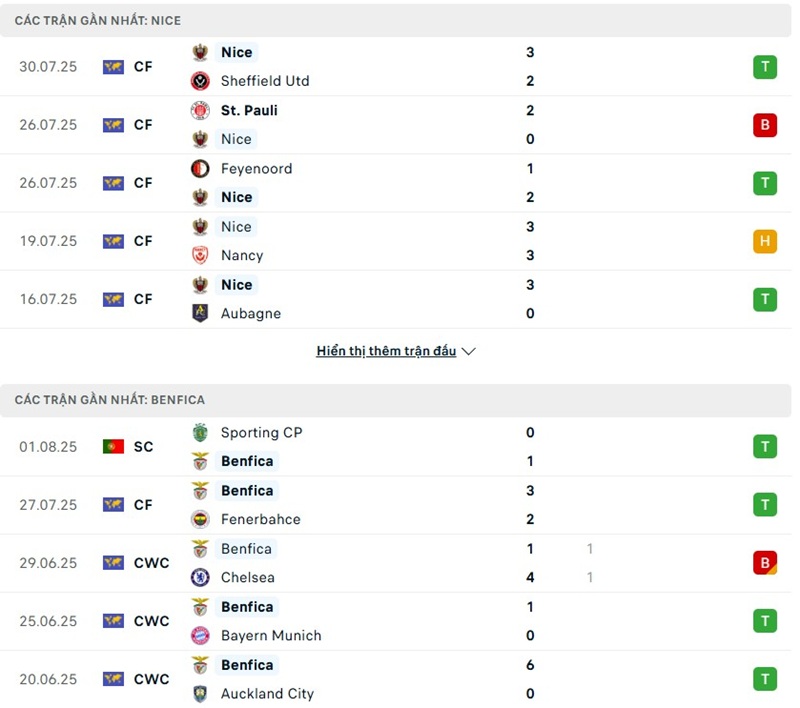This screenshot has height=708, width=800.
Task: Click the Portugal flag beside SC
Action: [113, 447]
